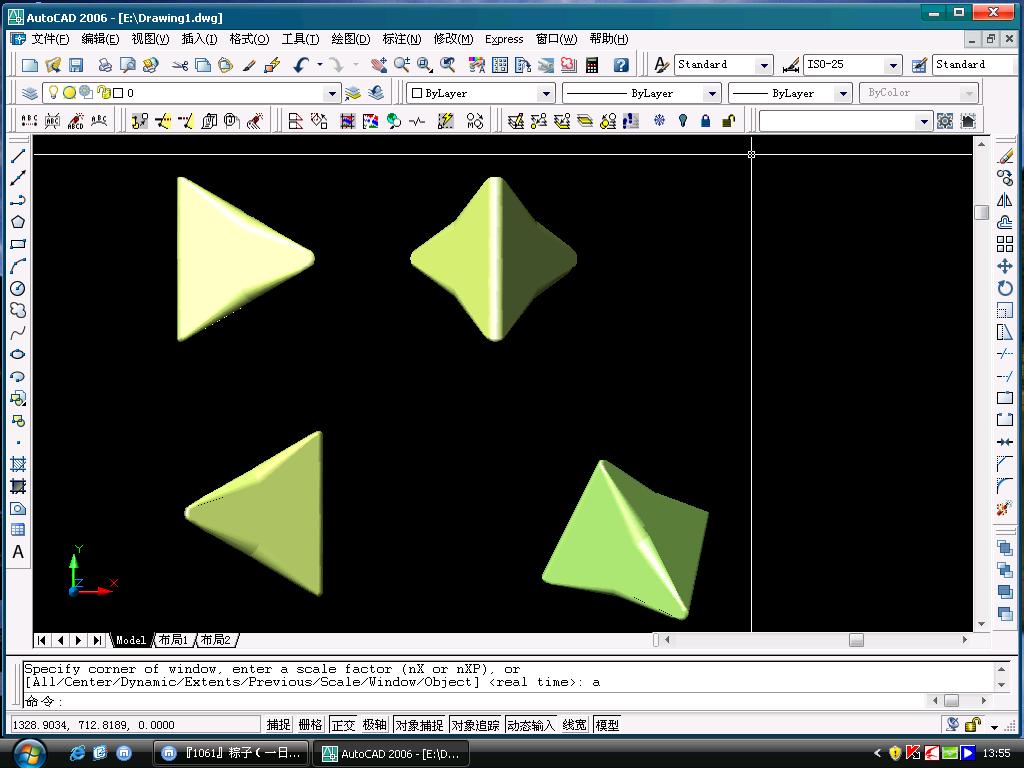Expand the layer 0 dropdown list

pos(332,93)
